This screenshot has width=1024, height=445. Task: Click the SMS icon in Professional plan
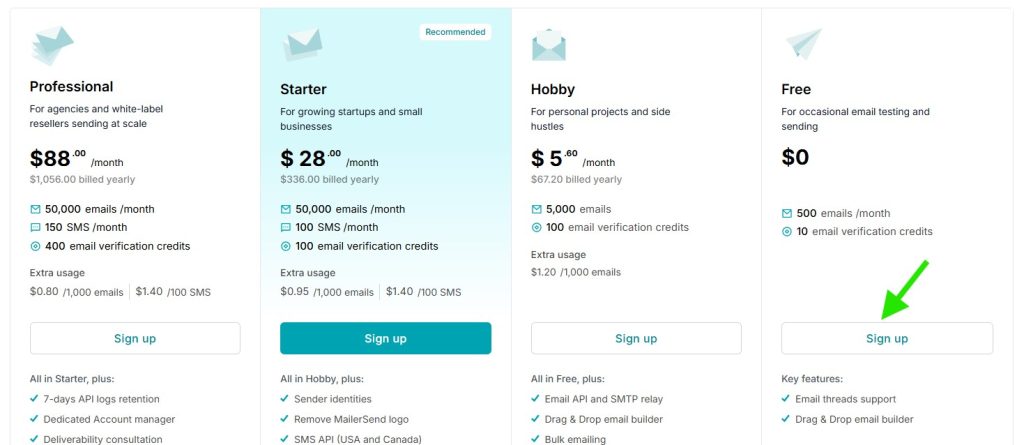tap(36, 228)
